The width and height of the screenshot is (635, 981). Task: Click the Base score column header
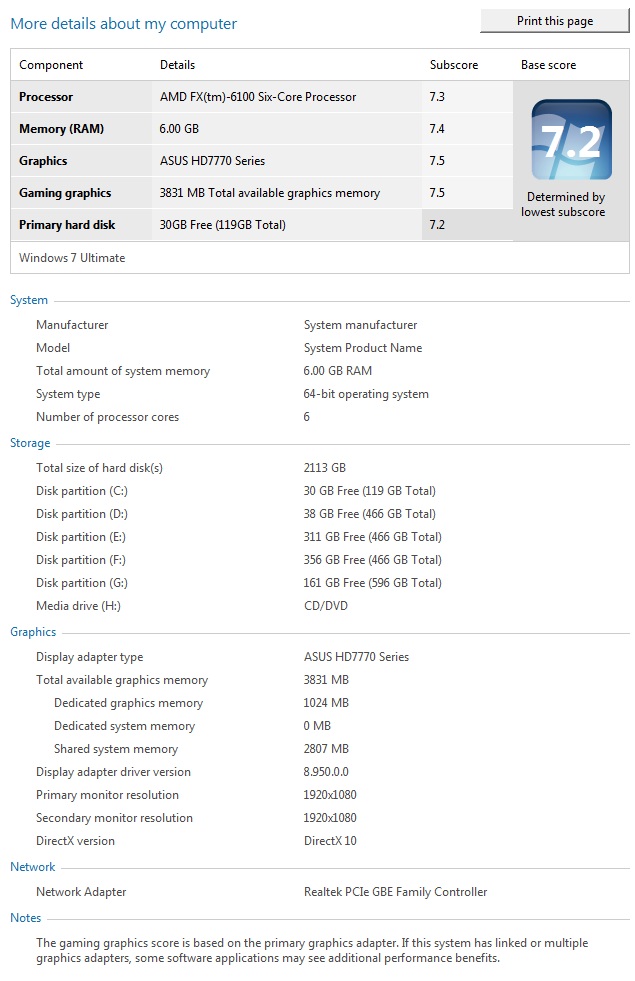548,65
